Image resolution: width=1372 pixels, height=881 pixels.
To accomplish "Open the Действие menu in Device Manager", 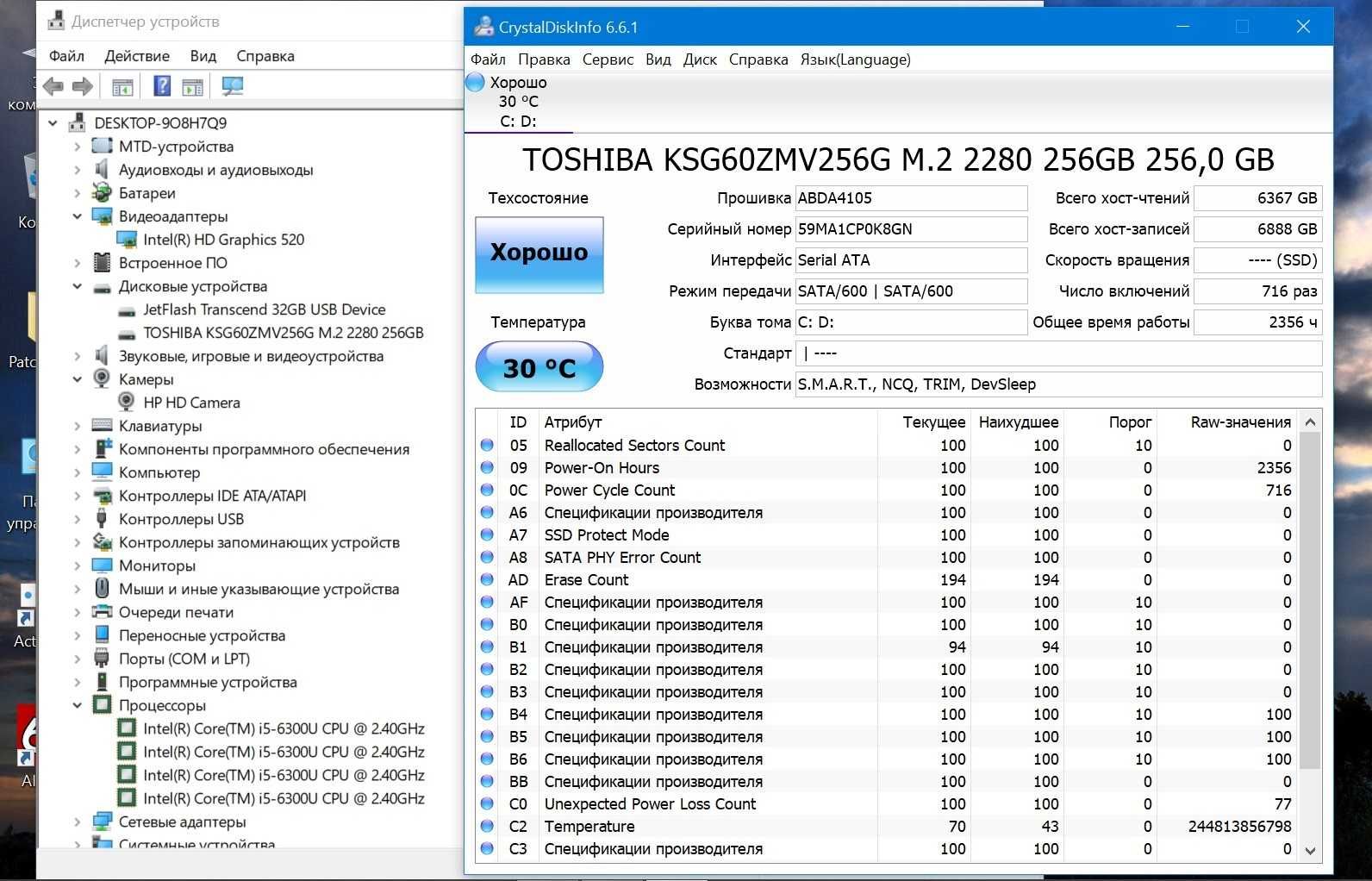I will point(137,56).
